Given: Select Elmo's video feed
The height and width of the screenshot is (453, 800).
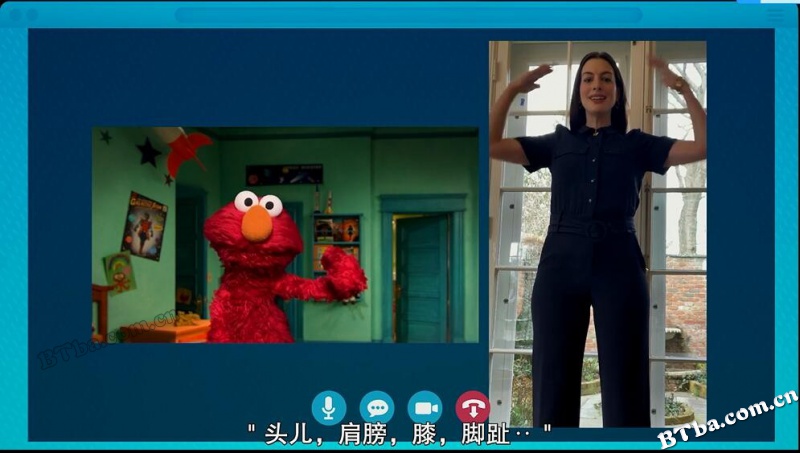Looking at the screenshot, I should tap(285, 235).
